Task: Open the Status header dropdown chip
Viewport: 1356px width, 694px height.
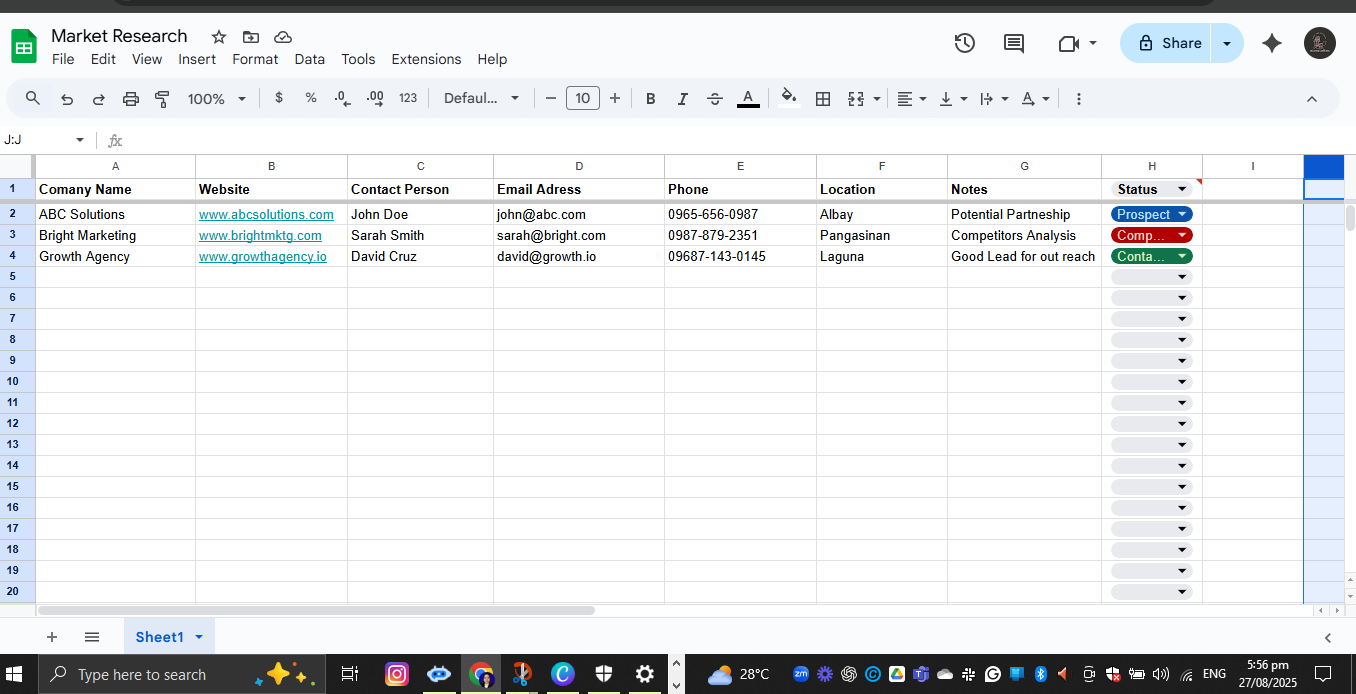Action: pyautogui.click(x=1152, y=189)
